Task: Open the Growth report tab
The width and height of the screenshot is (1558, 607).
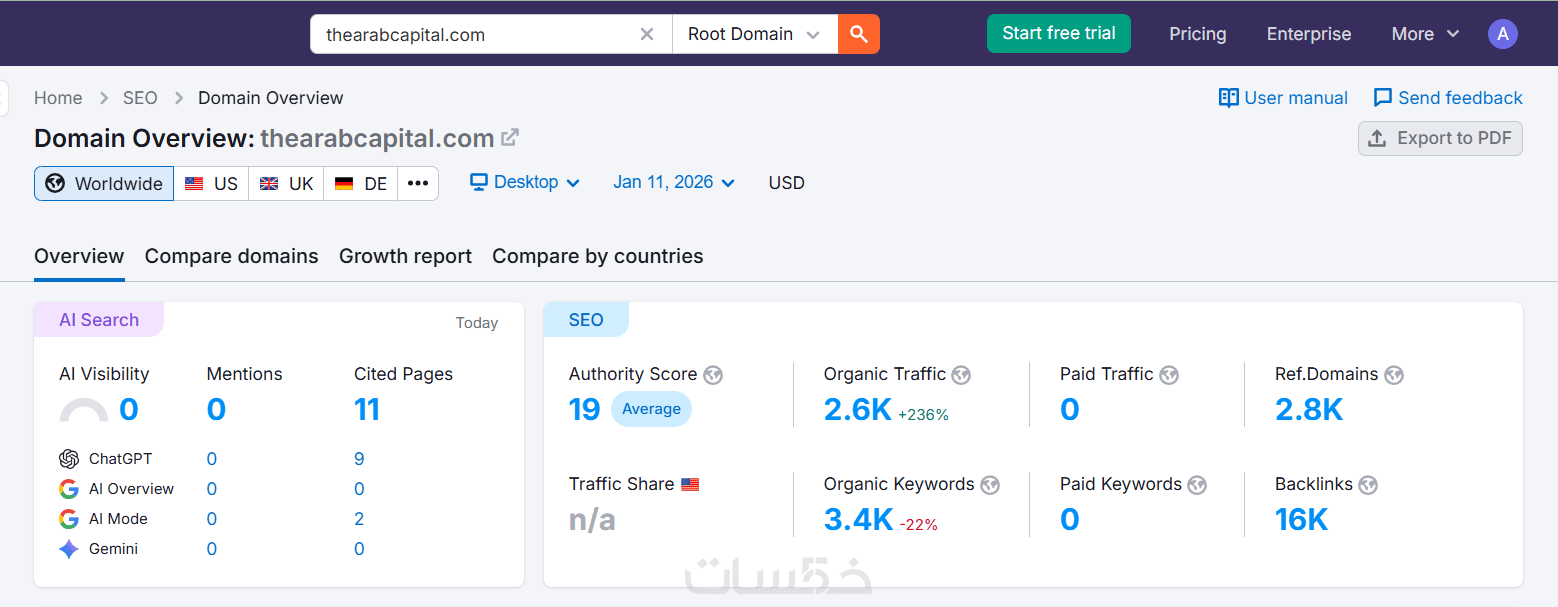Action: click(x=405, y=256)
